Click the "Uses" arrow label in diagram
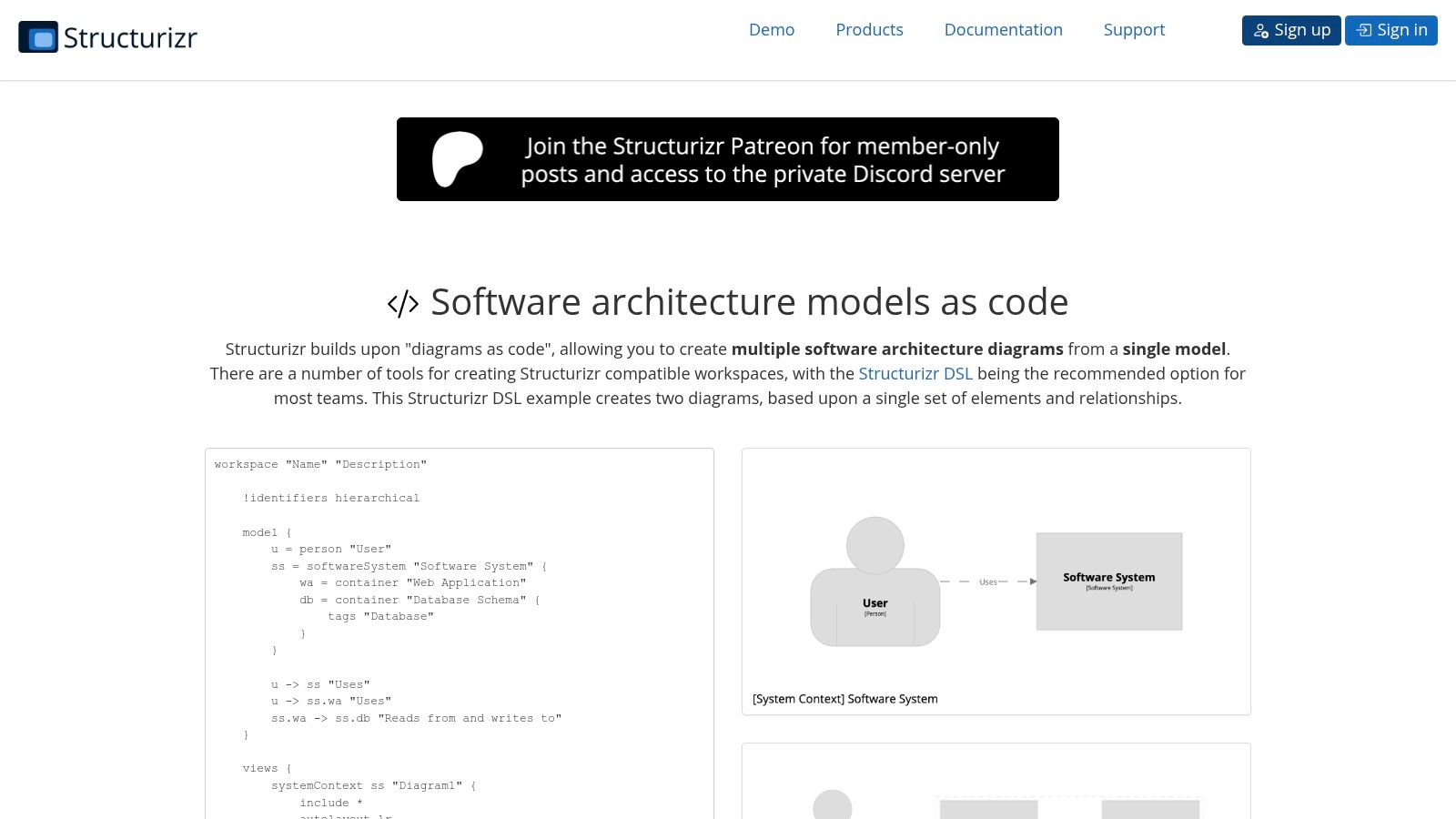Image resolution: width=1456 pixels, height=819 pixels. [x=987, y=581]
